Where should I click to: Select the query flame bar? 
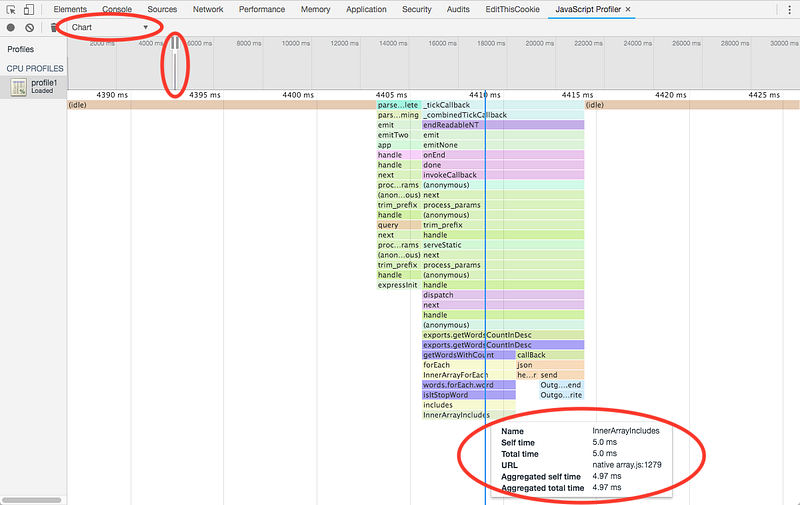[399, 225]
